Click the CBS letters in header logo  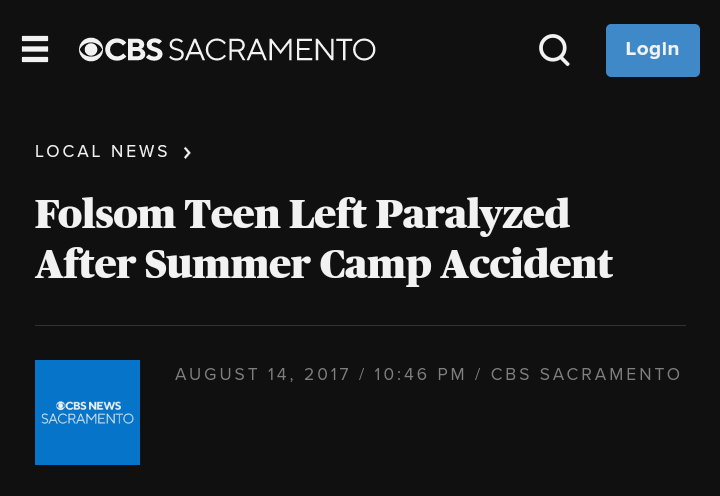point(133,49)
